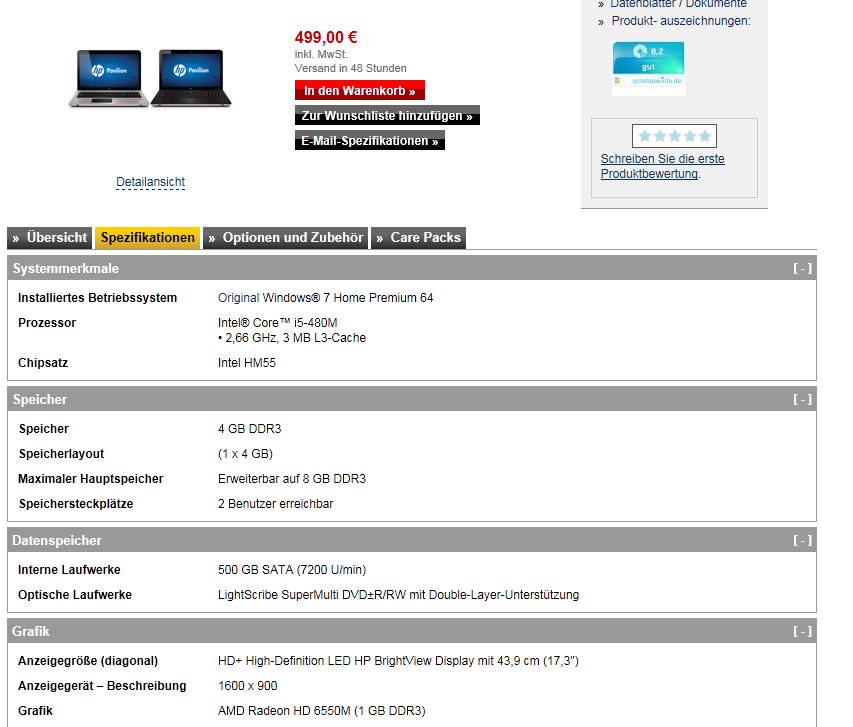Click 500 GB SATA (7200 U/min) value

292,570
